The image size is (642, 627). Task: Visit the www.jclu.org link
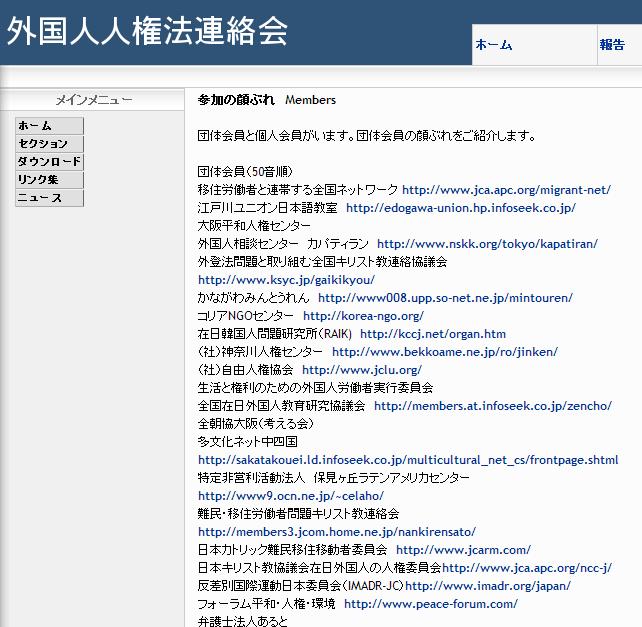click(x=362, y=370)
